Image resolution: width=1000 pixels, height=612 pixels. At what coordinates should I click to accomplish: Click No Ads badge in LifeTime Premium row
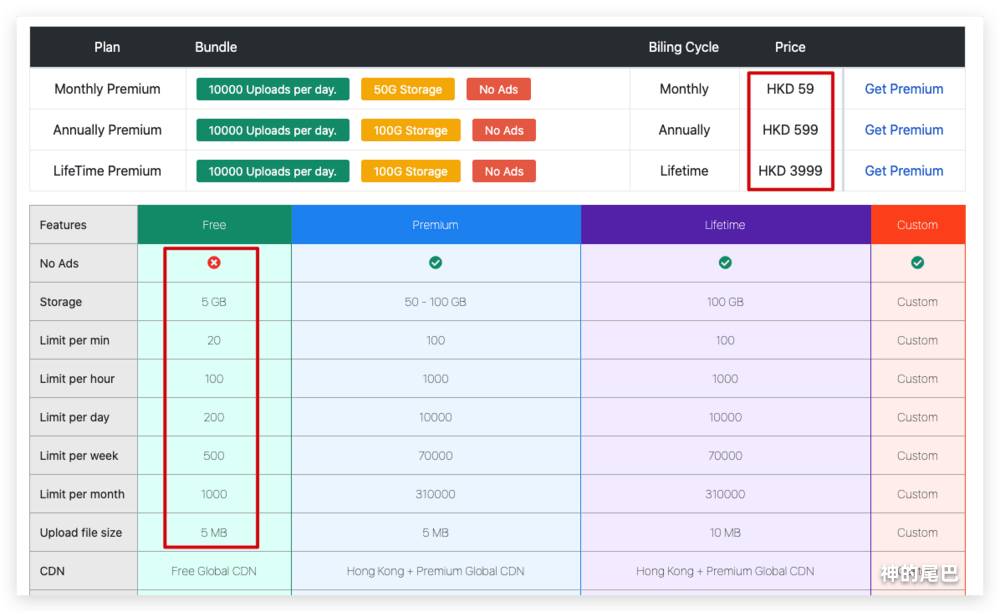coord(504,171)
